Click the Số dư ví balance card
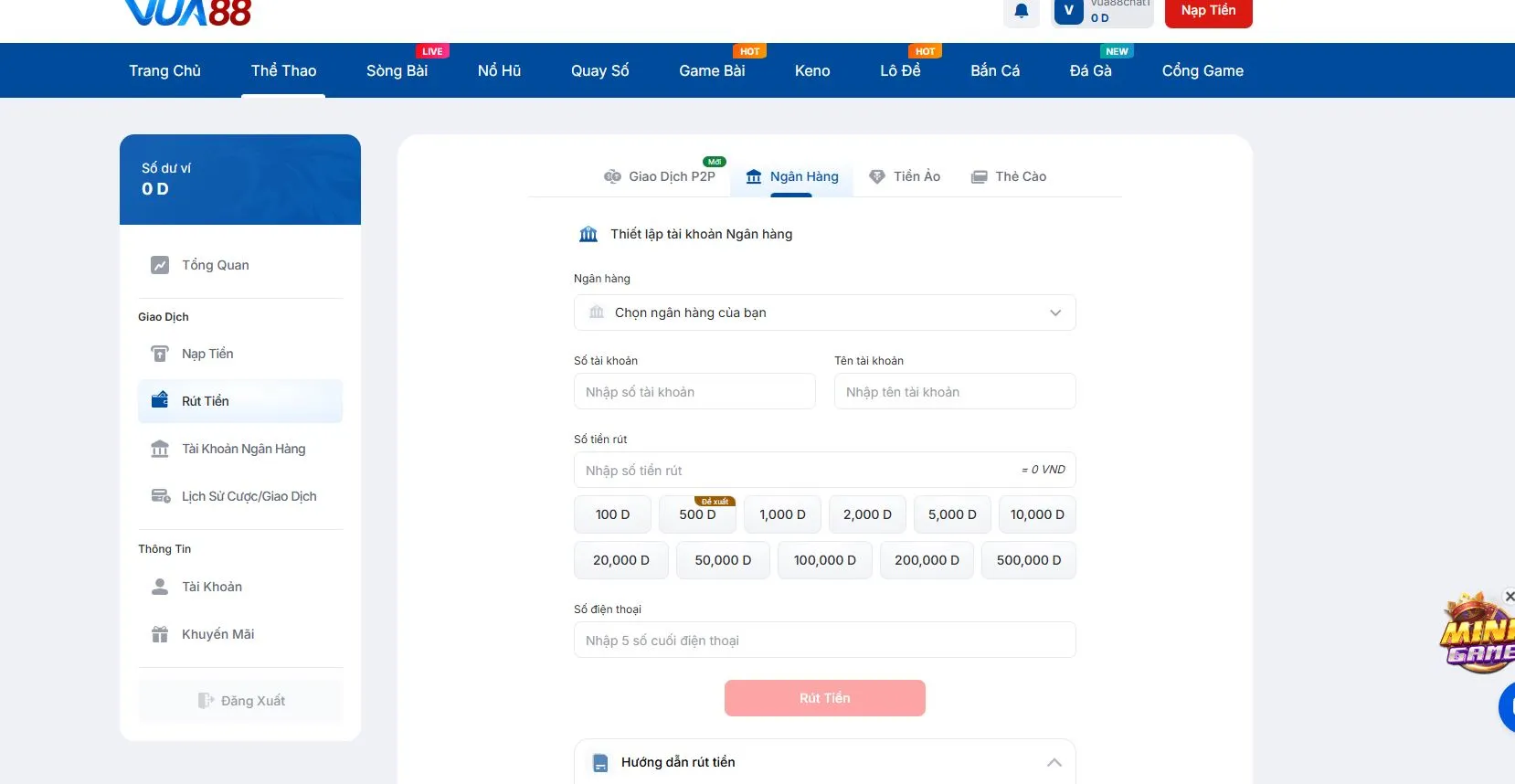1515x784 pixels. (240, 179)
